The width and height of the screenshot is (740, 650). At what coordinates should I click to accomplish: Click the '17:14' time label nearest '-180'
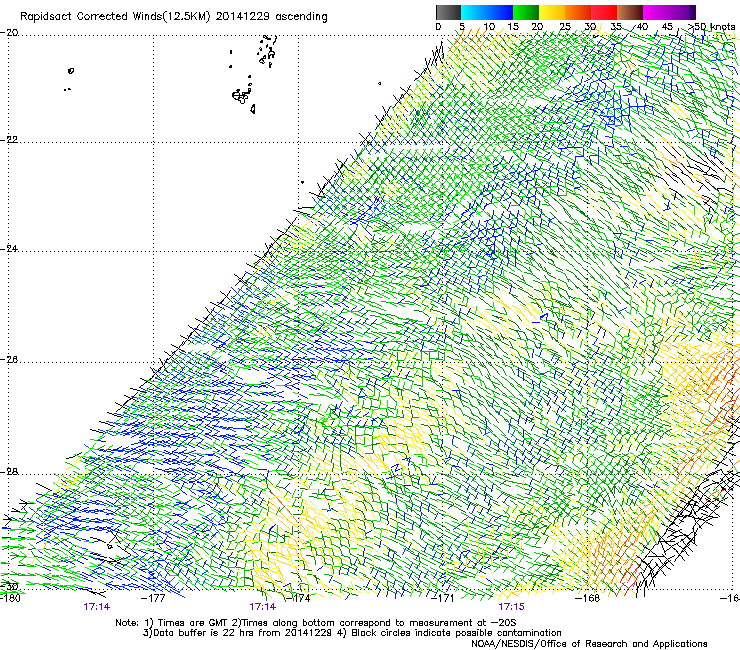(x=96, y=607)
